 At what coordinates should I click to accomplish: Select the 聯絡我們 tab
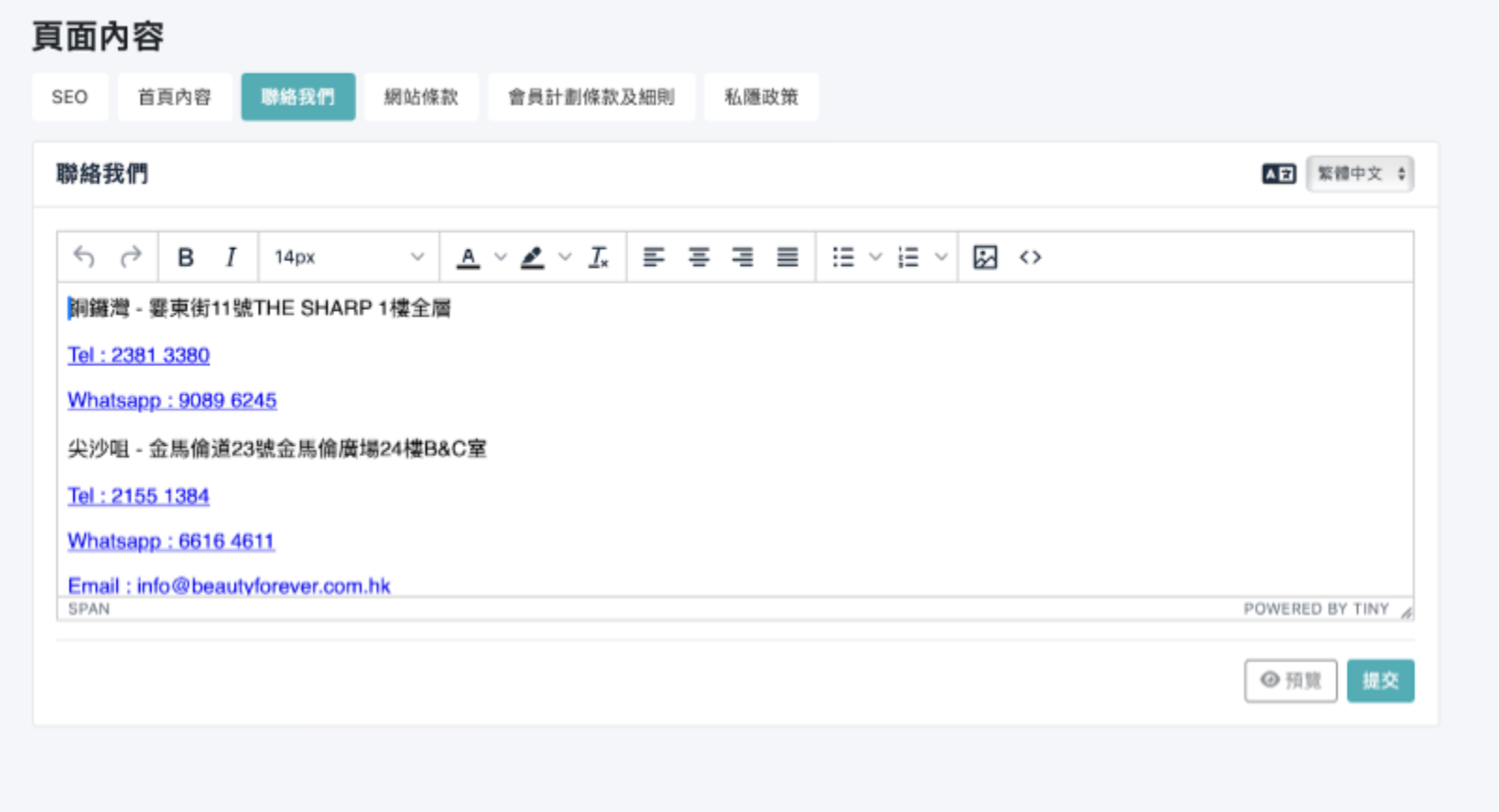point(298,96)
